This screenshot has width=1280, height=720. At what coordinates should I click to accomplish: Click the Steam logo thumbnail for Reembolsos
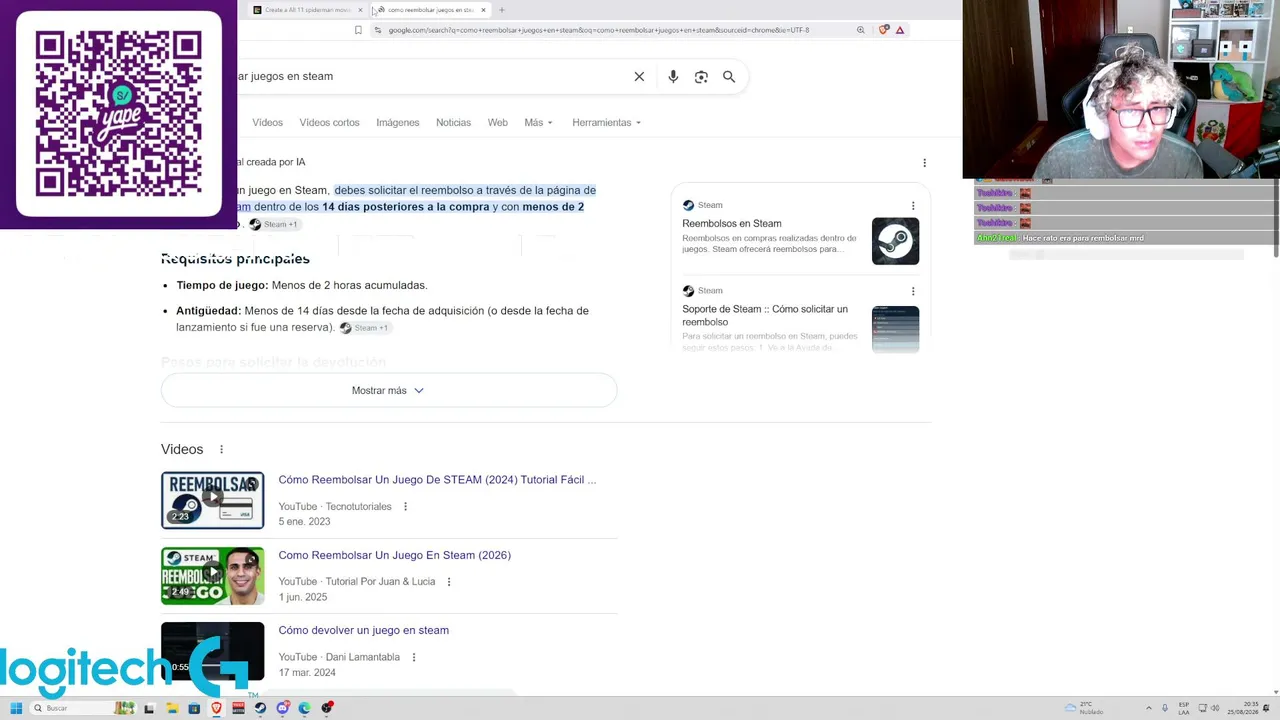895,241
